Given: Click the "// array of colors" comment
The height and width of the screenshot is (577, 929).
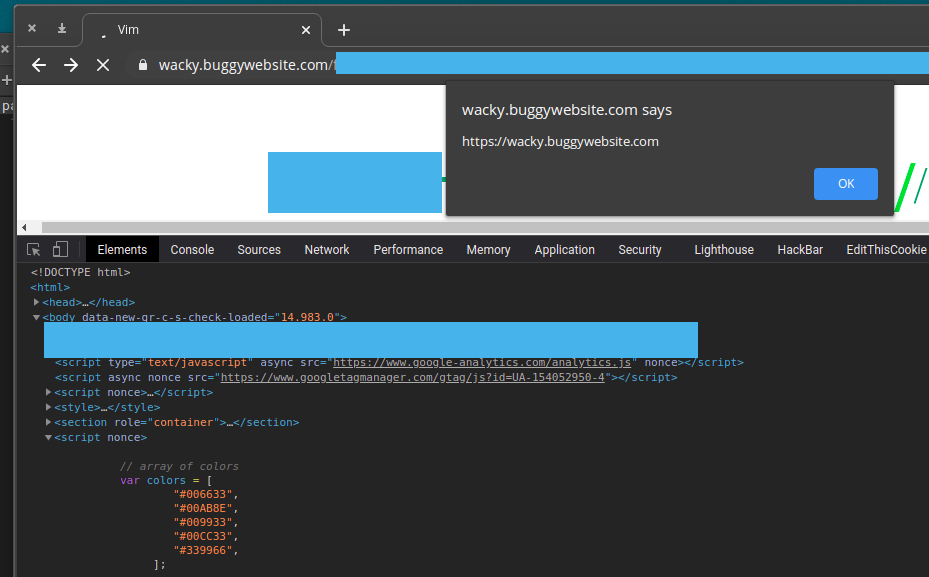Looking at the screenshot, I should click(x=180, y=466).
